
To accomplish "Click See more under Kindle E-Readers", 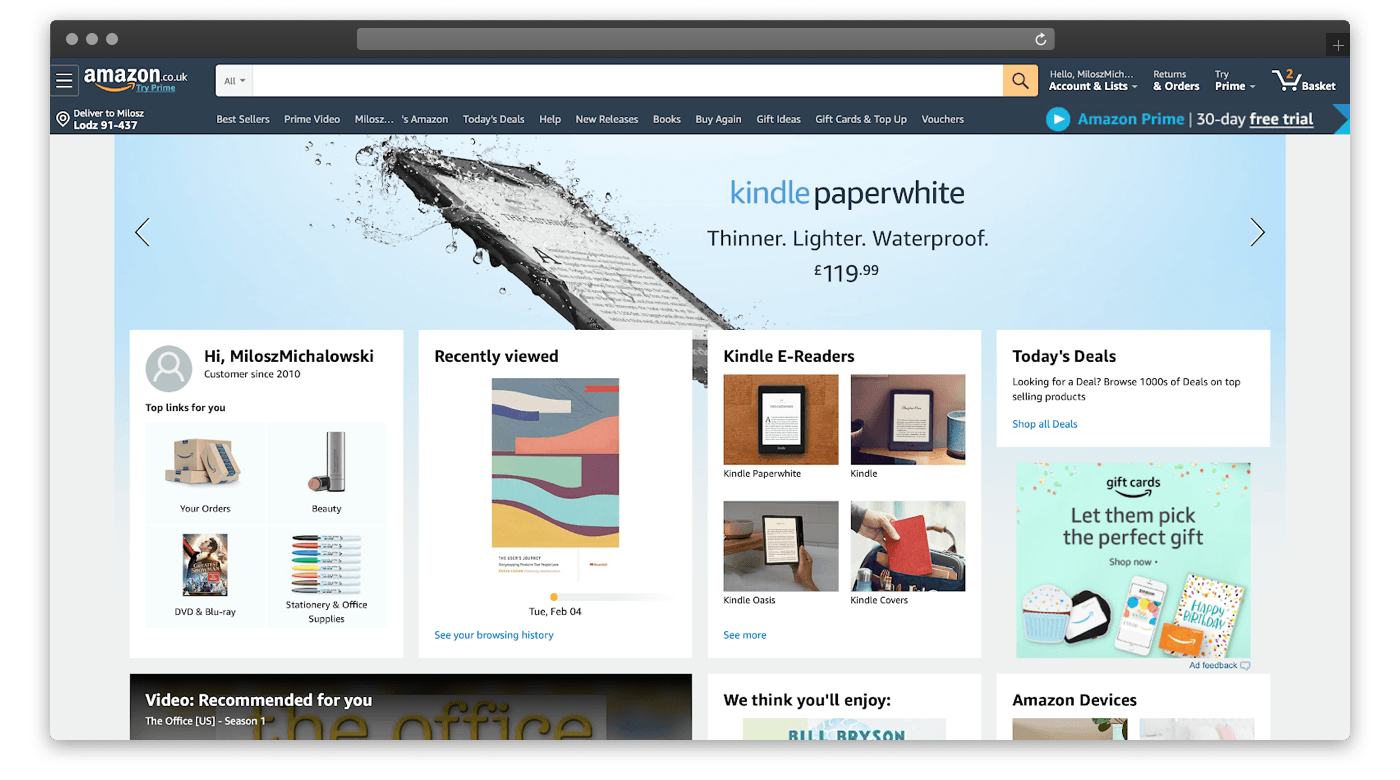I will point(745,635).
